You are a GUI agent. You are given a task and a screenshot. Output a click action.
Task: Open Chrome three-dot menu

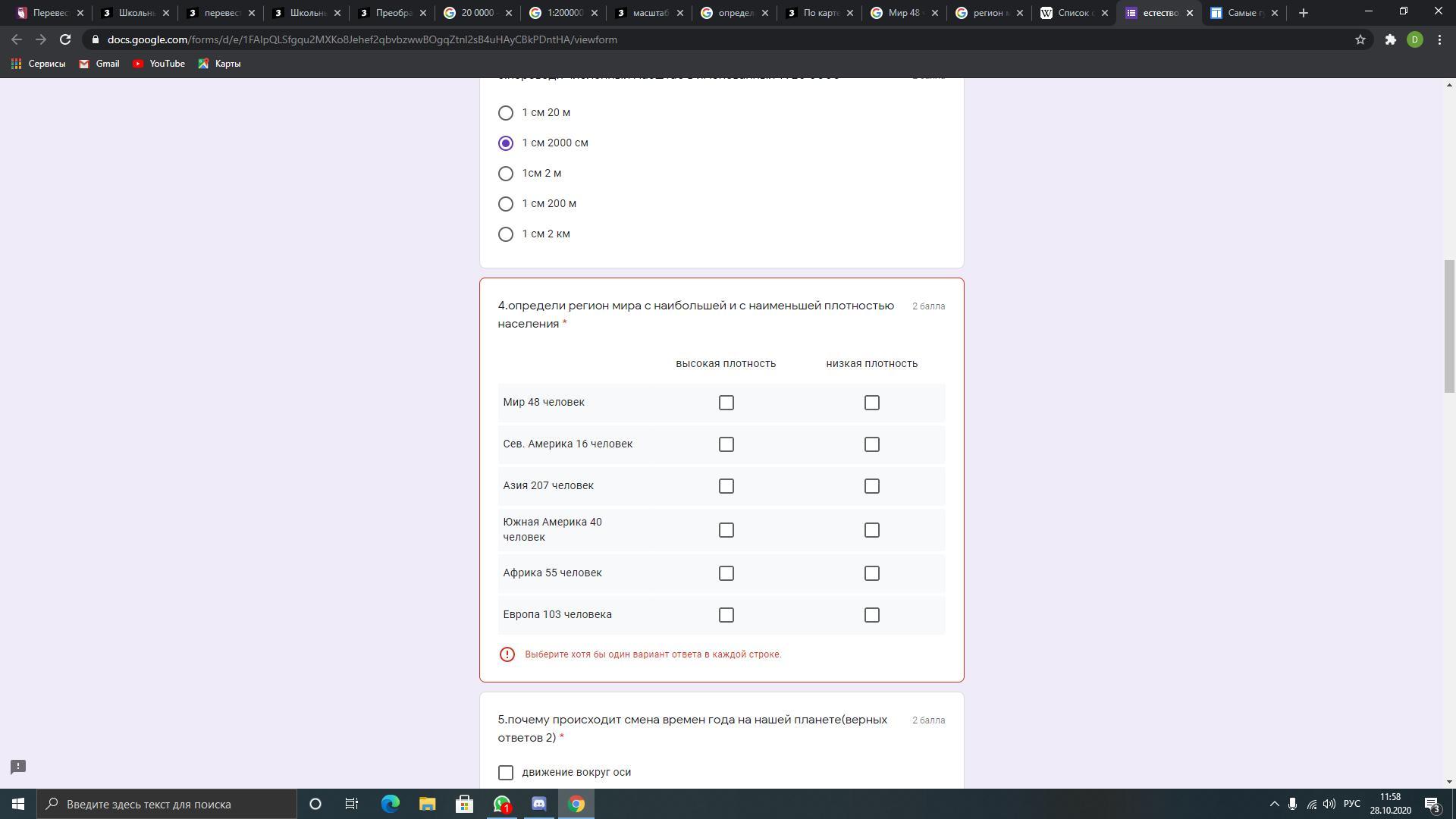click(x=1439, y=39)
